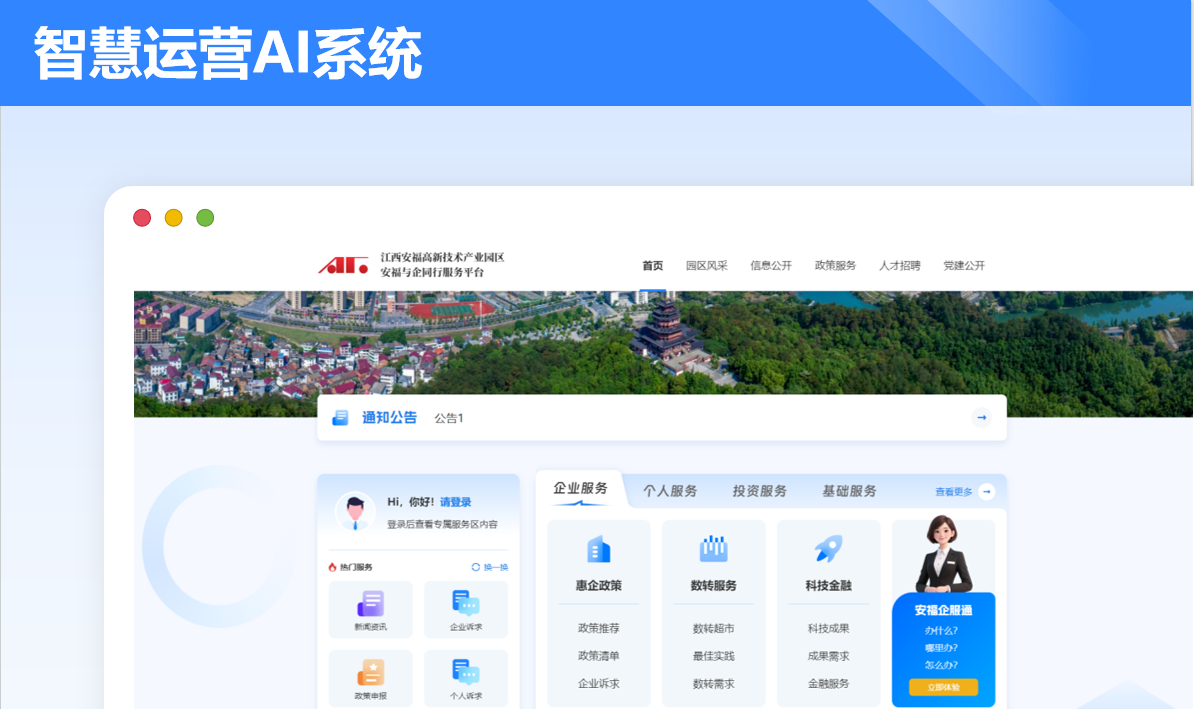The width and height of the screenshot is (1194, 709).
Task: Click the 怎么办? text
Action: (x=941, y=665)
